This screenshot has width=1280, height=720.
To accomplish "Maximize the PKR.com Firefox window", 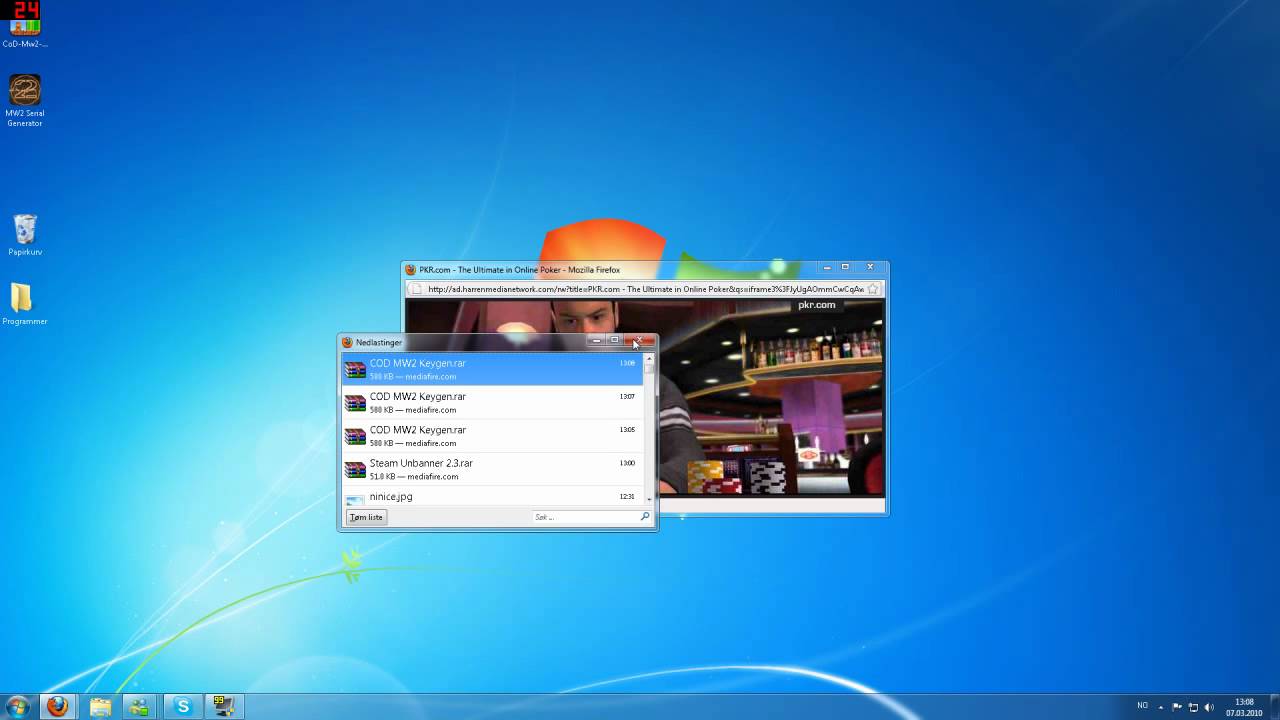I will point(845,267).
